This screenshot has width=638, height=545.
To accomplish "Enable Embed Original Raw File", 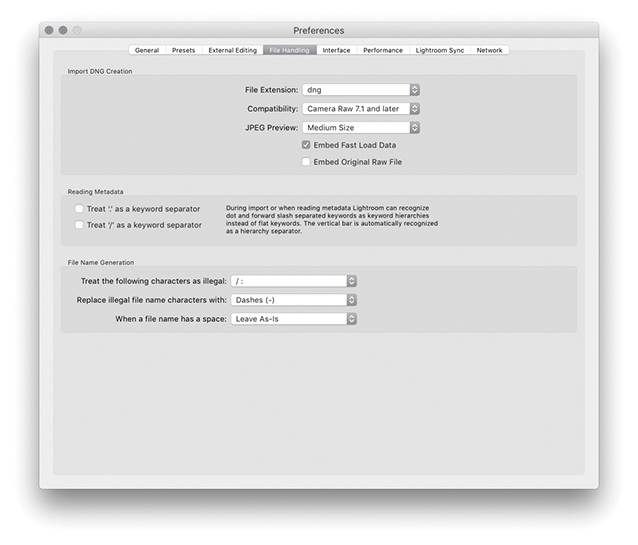I will point(306,162).
